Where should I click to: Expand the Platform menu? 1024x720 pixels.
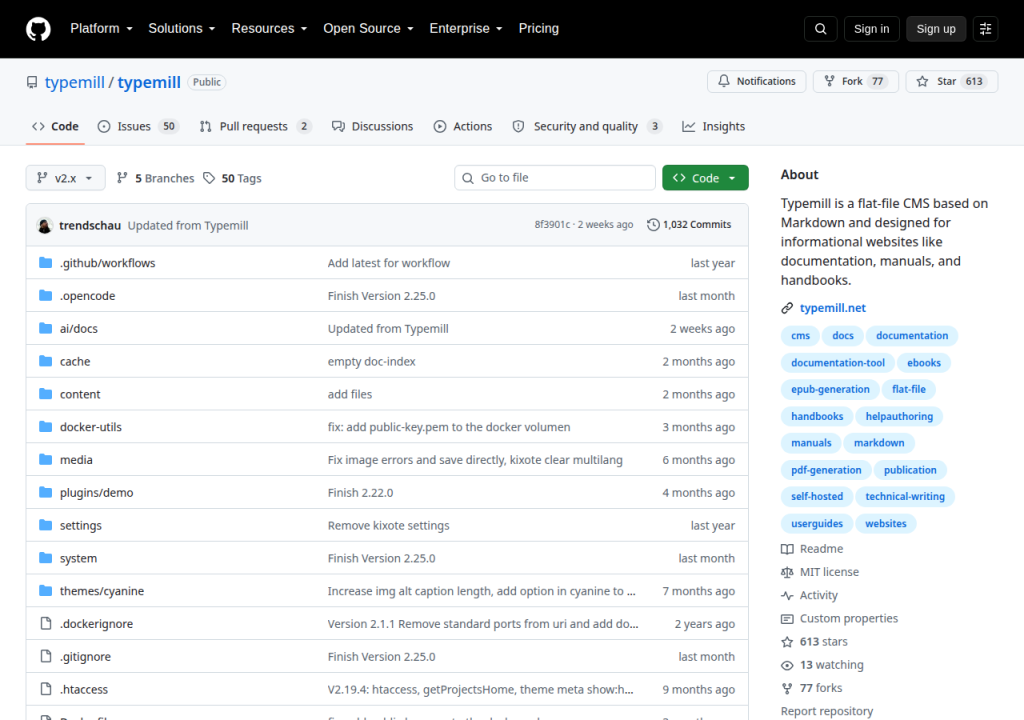[101, 29]
